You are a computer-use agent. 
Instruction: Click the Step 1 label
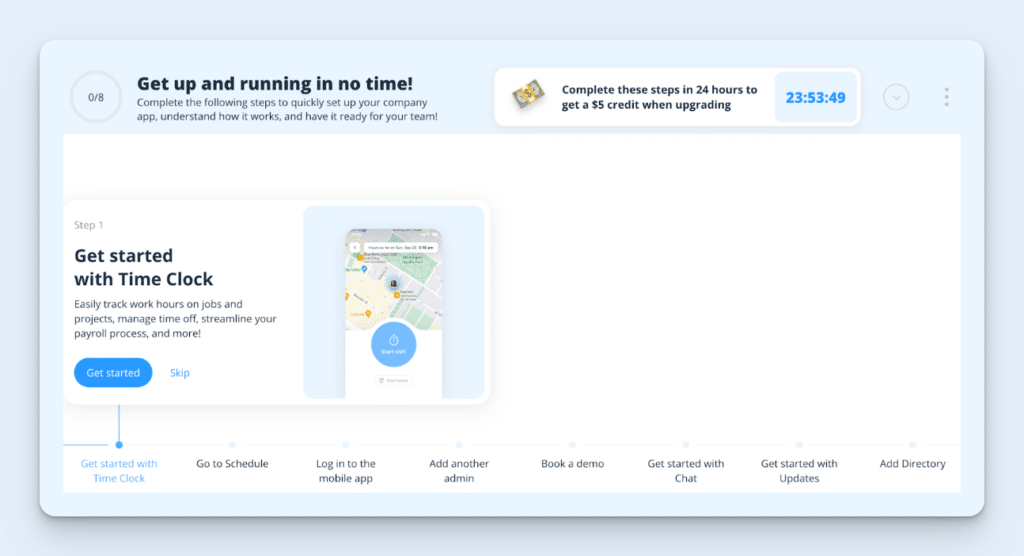(89, 225)
